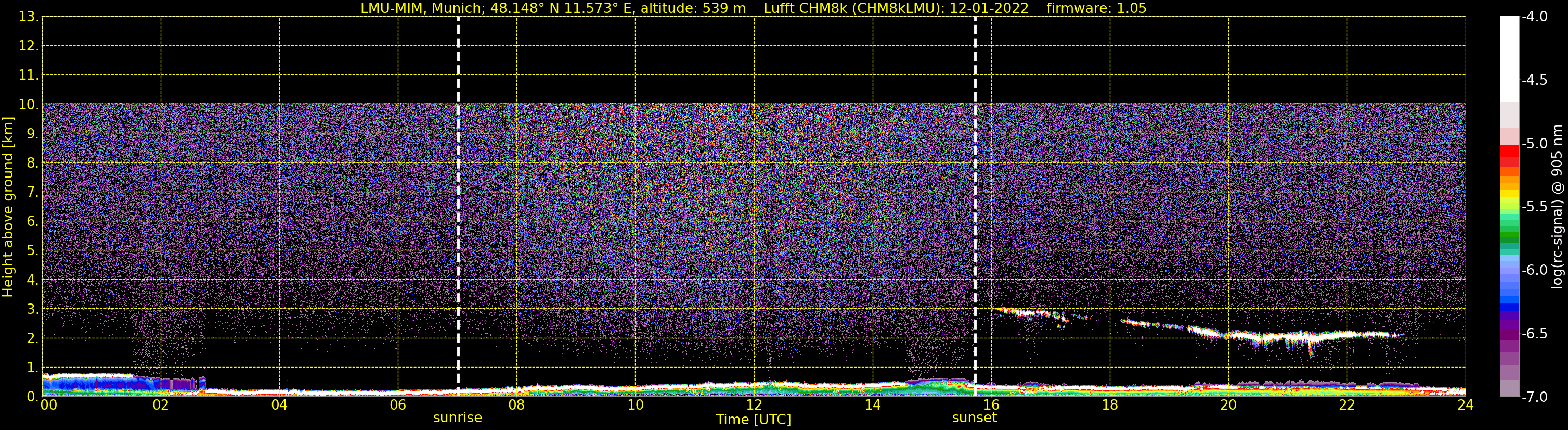
Task: Click the height axis tick '3.'
Action: coord(32,309)
